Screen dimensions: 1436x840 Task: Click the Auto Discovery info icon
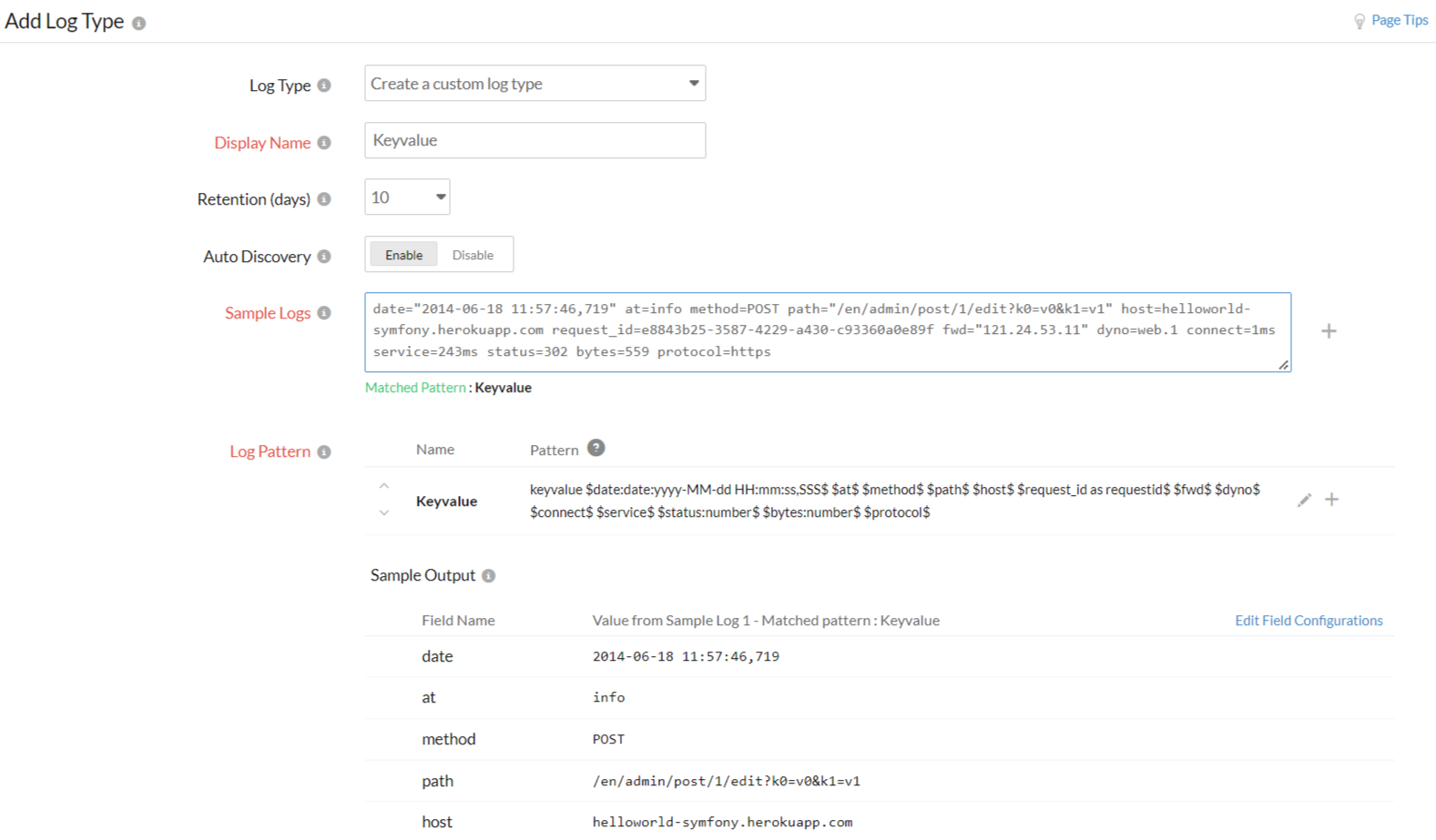[x=324, y=257]
